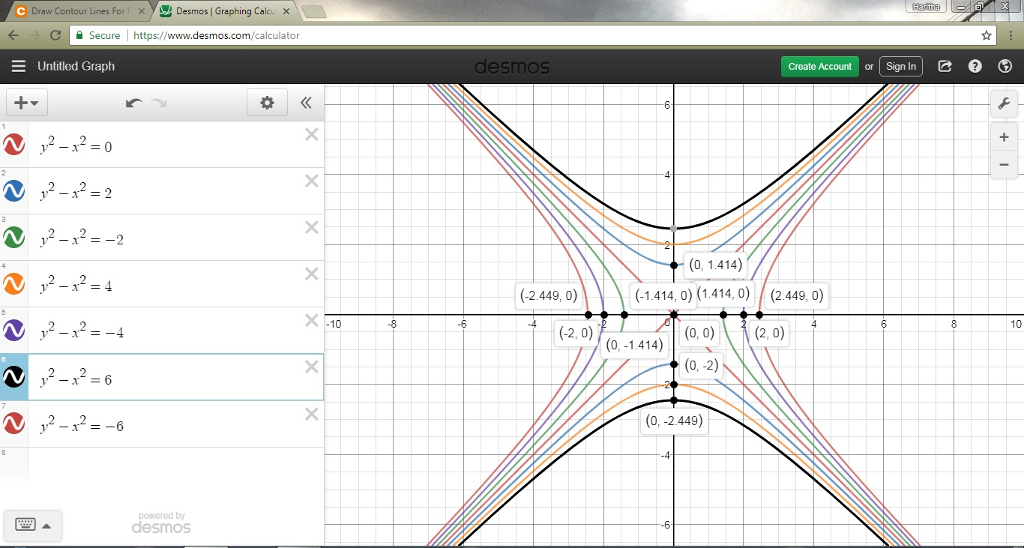Screen dimensions: 1024x548
Task: Zoom out on the graph
Action: tap(1003, 164)
